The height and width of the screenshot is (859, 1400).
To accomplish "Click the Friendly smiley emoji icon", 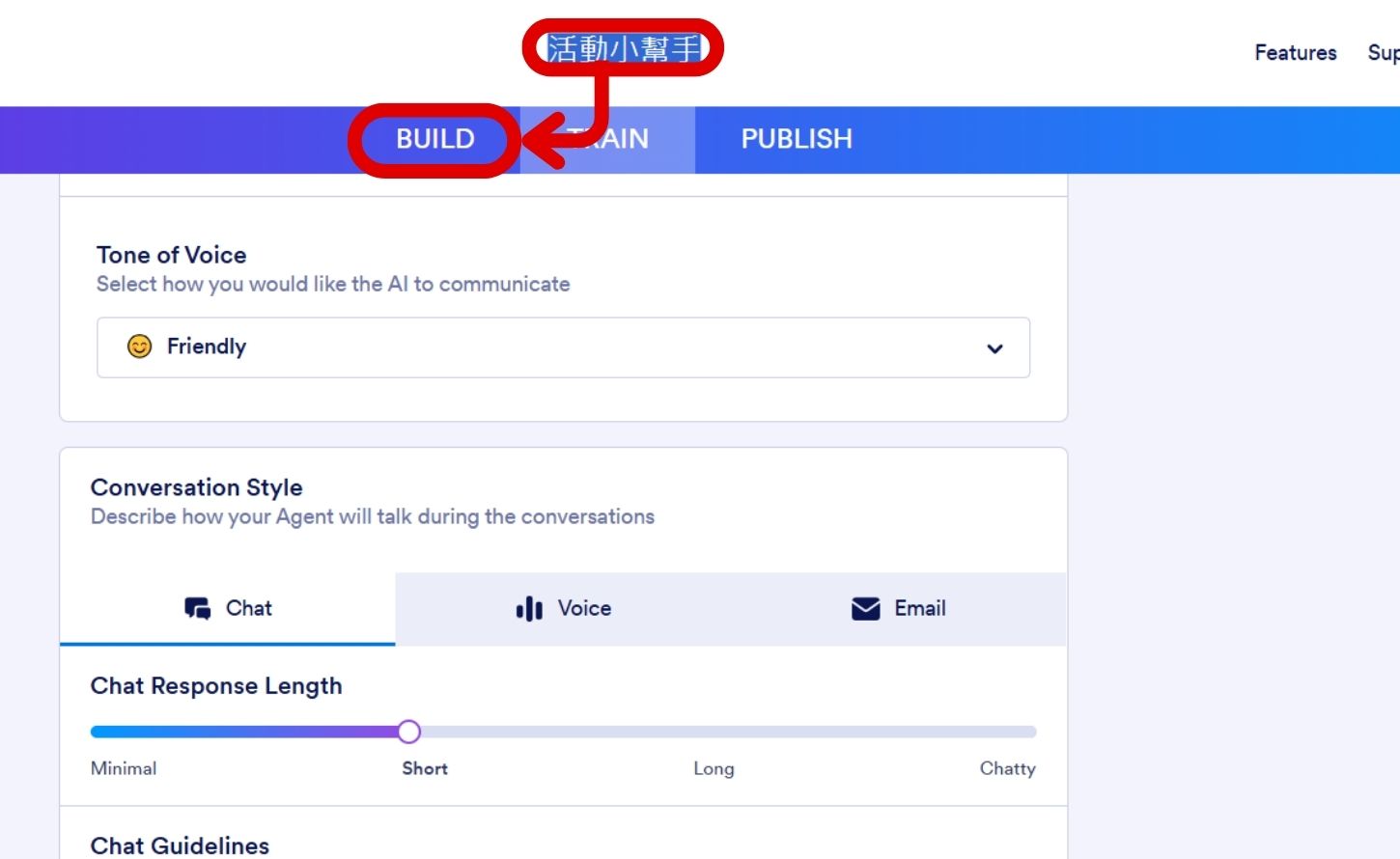I will coord(140,346).
